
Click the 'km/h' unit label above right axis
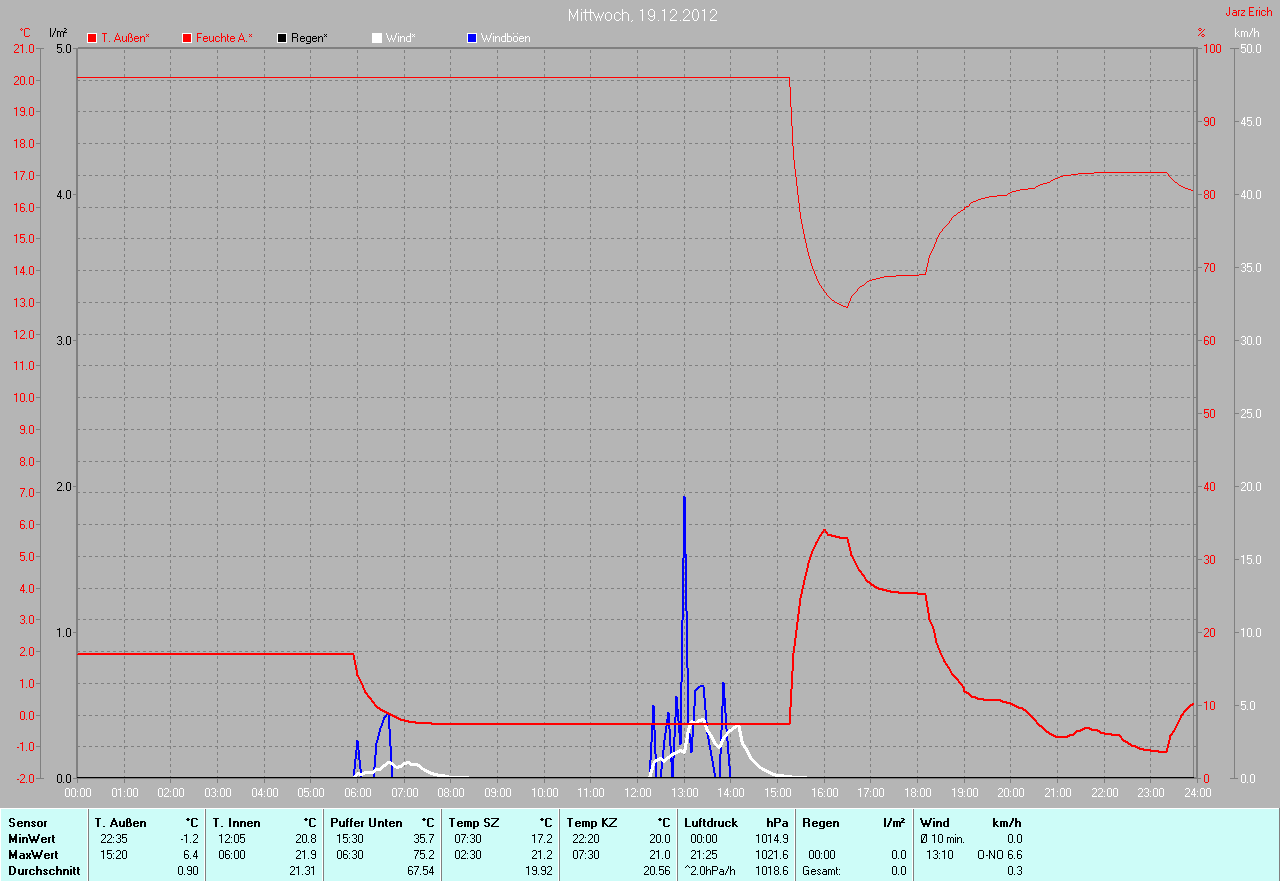(x=1246, y=33)
